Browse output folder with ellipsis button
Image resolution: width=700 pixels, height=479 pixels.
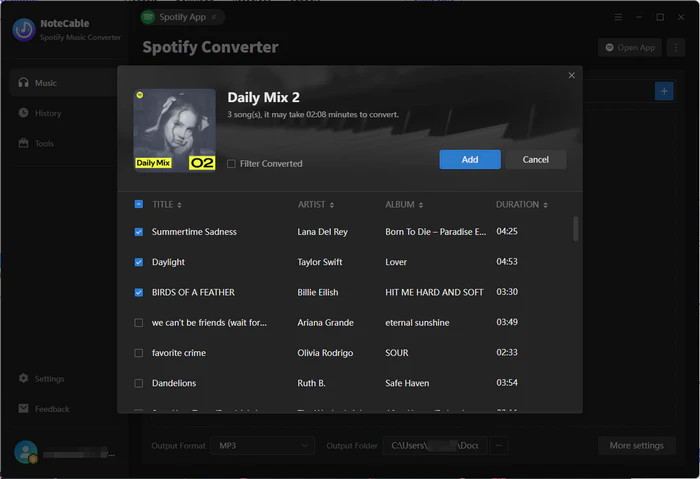click(499, 446)
